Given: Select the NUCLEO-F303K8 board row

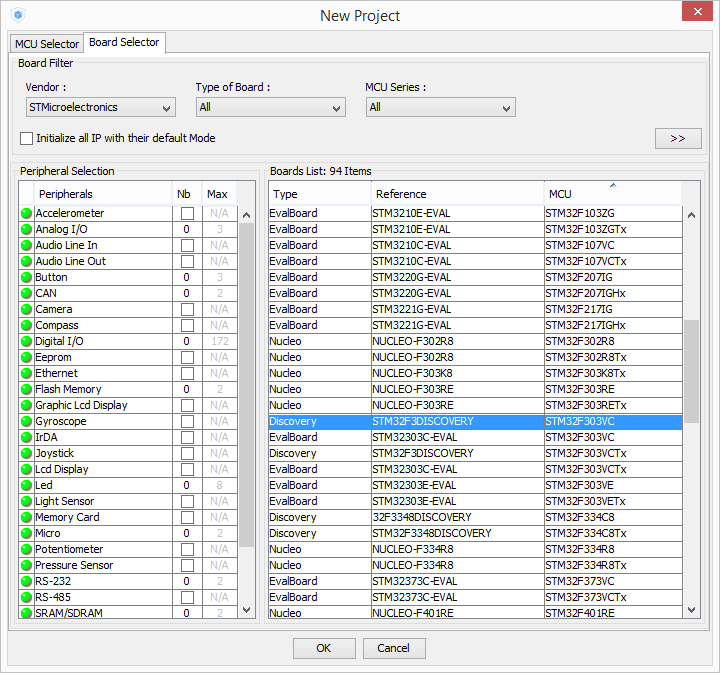Looking at the screenshot, I should pos(475,374).
